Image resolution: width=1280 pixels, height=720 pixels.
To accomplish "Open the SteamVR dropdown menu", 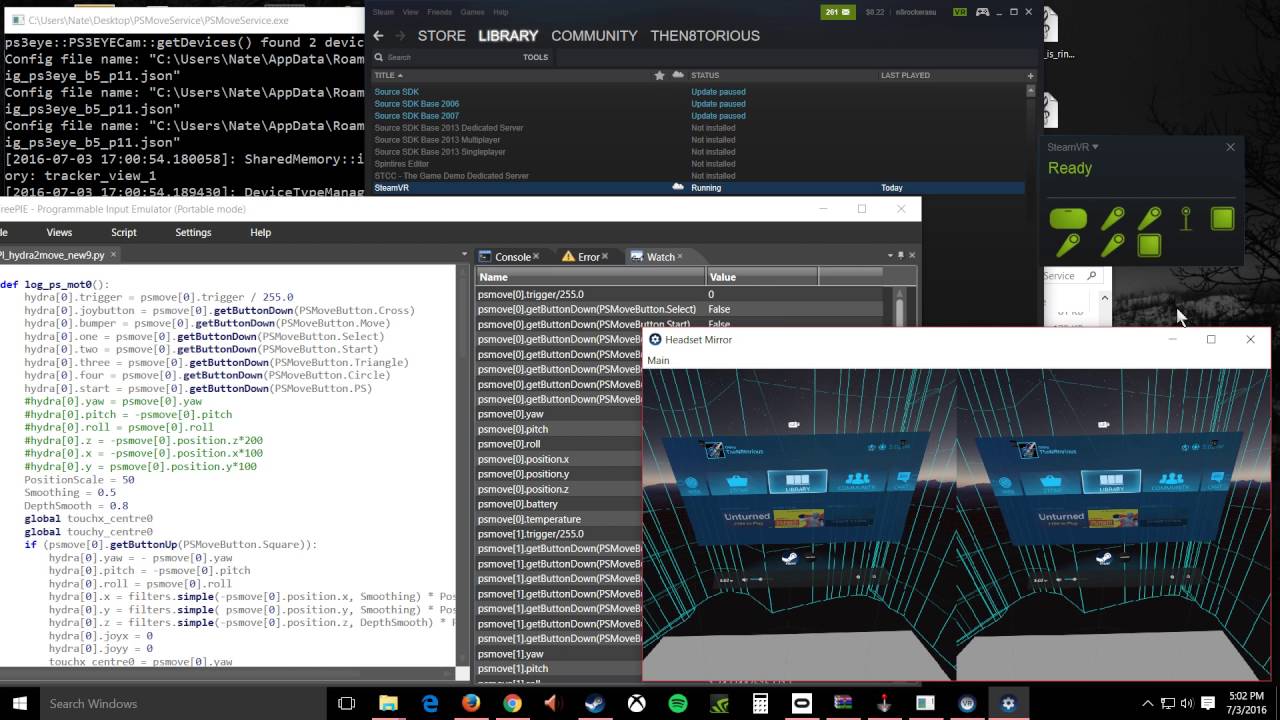I will point(1073,147).
